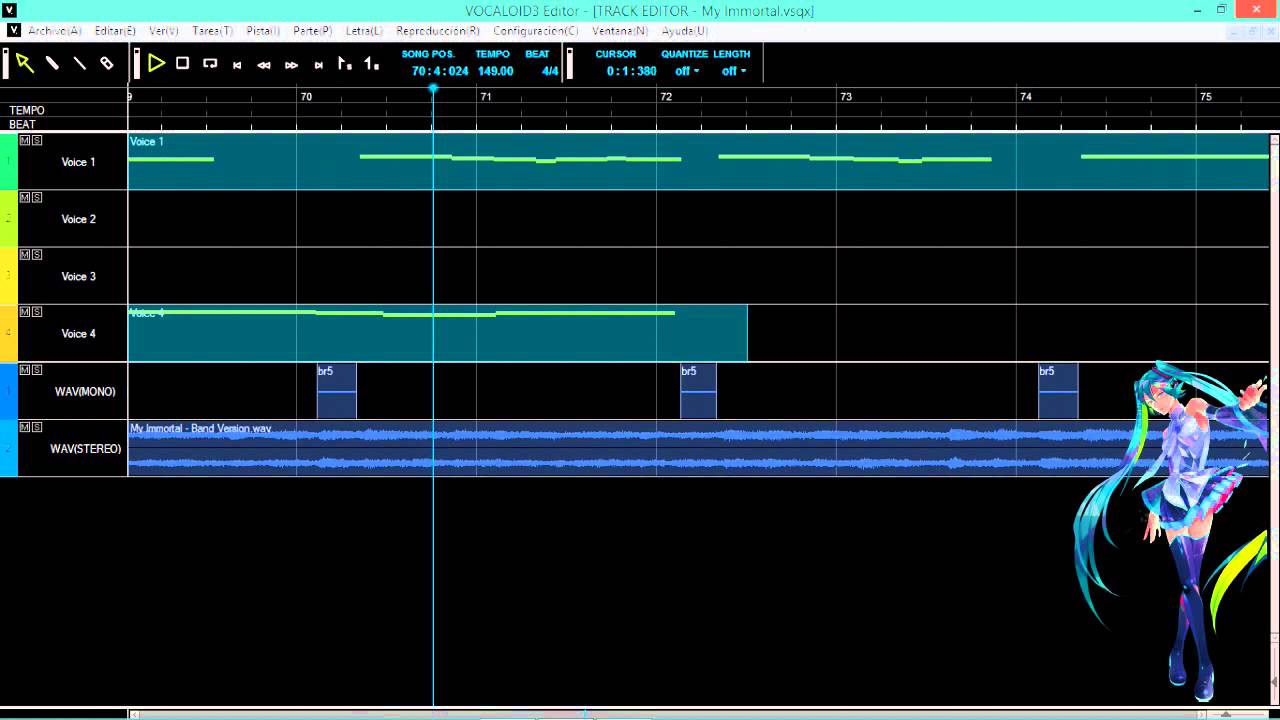This screenshot has width=1280, height=720.
Task: Open the Tarea menu
Action: 212,31
